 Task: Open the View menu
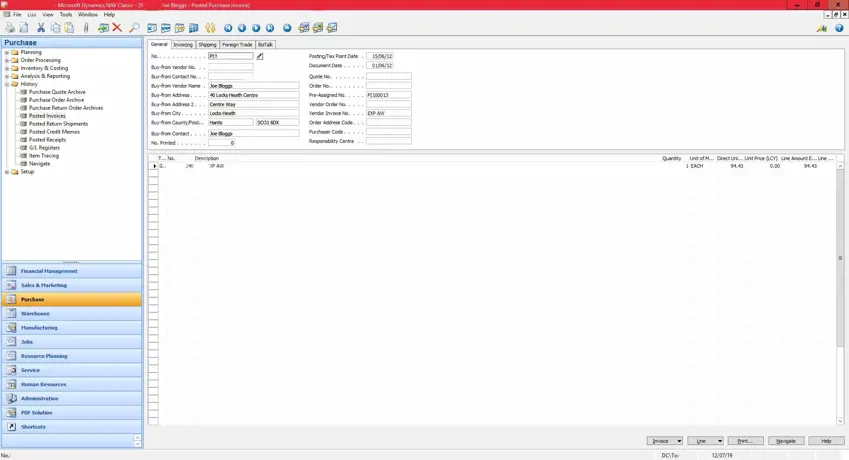(x=48, y=15)
